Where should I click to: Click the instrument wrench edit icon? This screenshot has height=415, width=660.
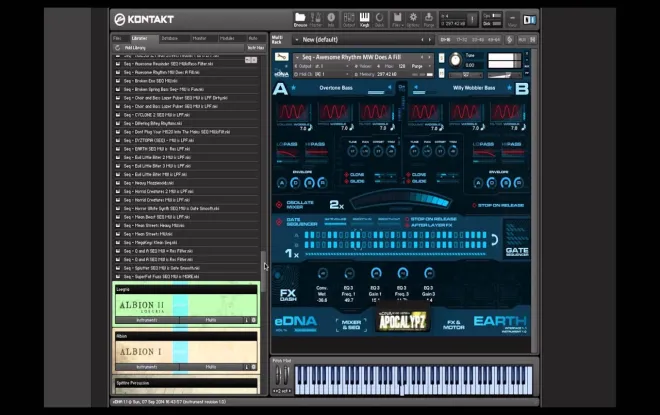point(281,56)
